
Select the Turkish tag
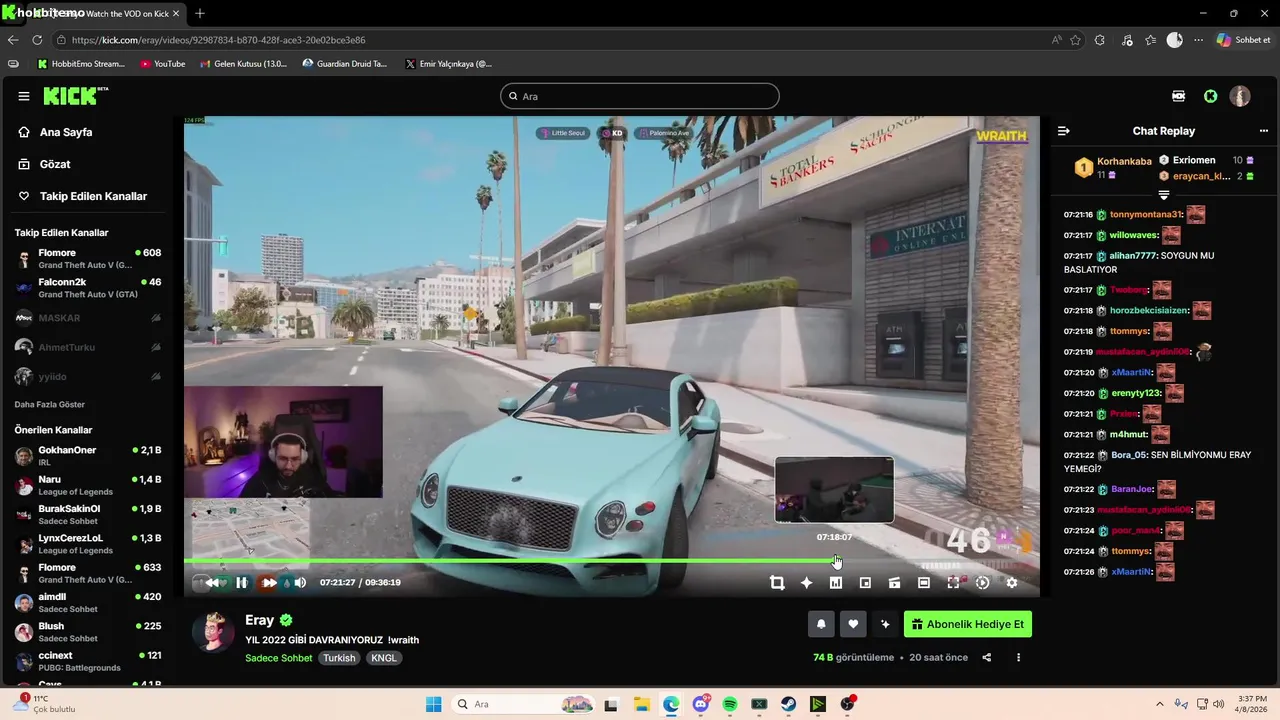click(339, 658)
